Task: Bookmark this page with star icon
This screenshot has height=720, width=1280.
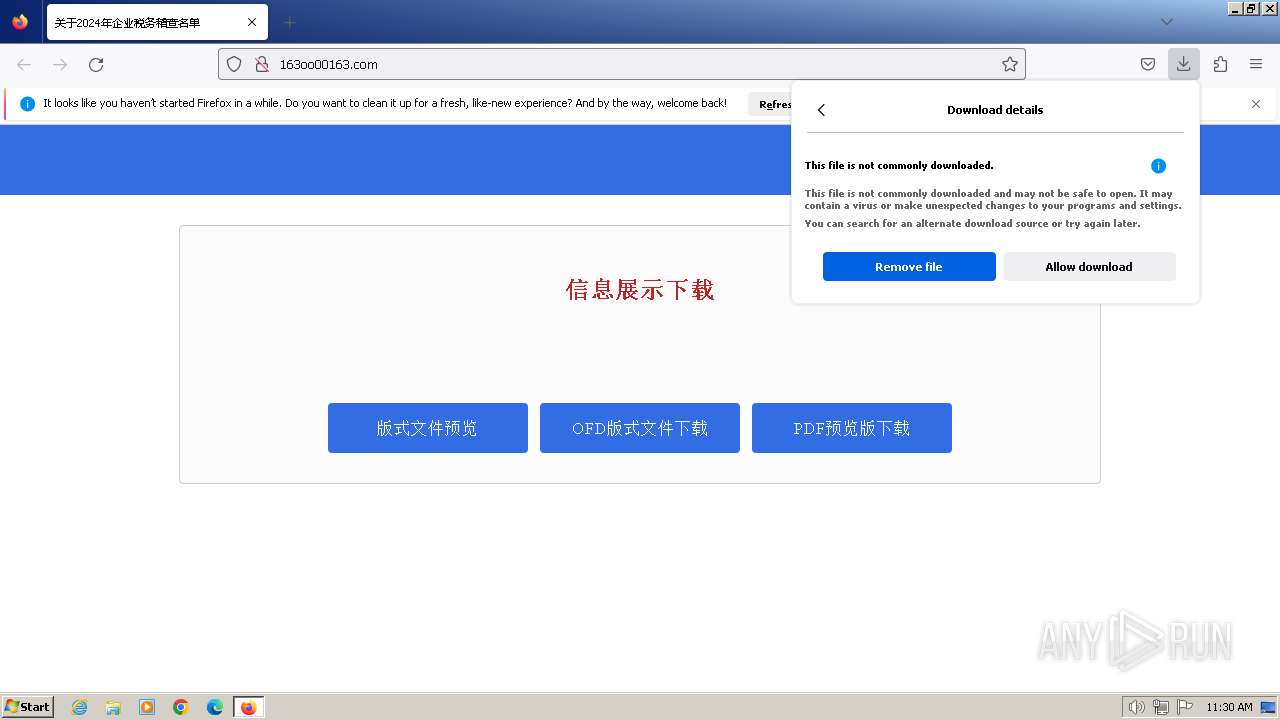Action: [1010, 64]
